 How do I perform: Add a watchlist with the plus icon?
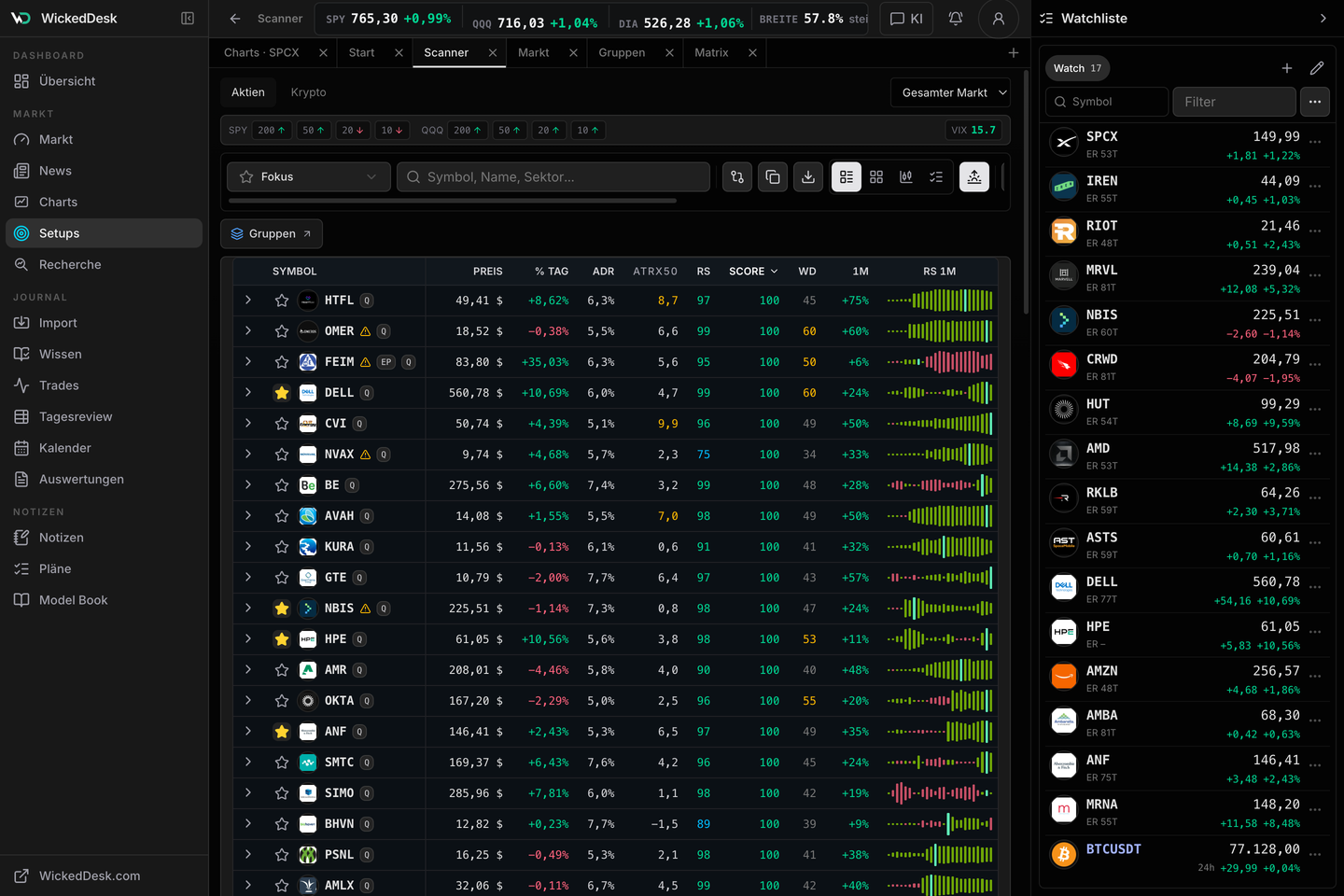[x=1287, y=68]
